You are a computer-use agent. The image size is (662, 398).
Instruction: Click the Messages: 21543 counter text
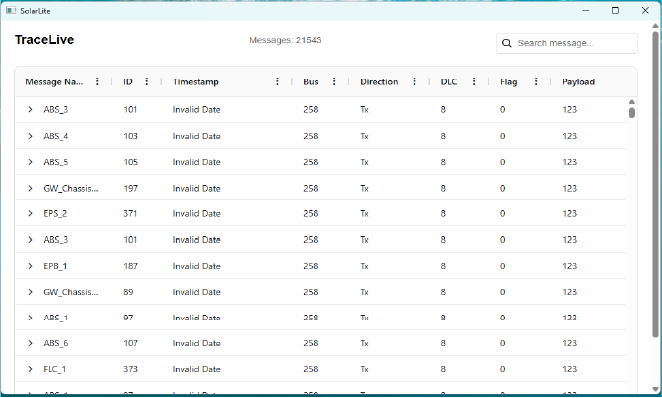(x=285, y=40)
